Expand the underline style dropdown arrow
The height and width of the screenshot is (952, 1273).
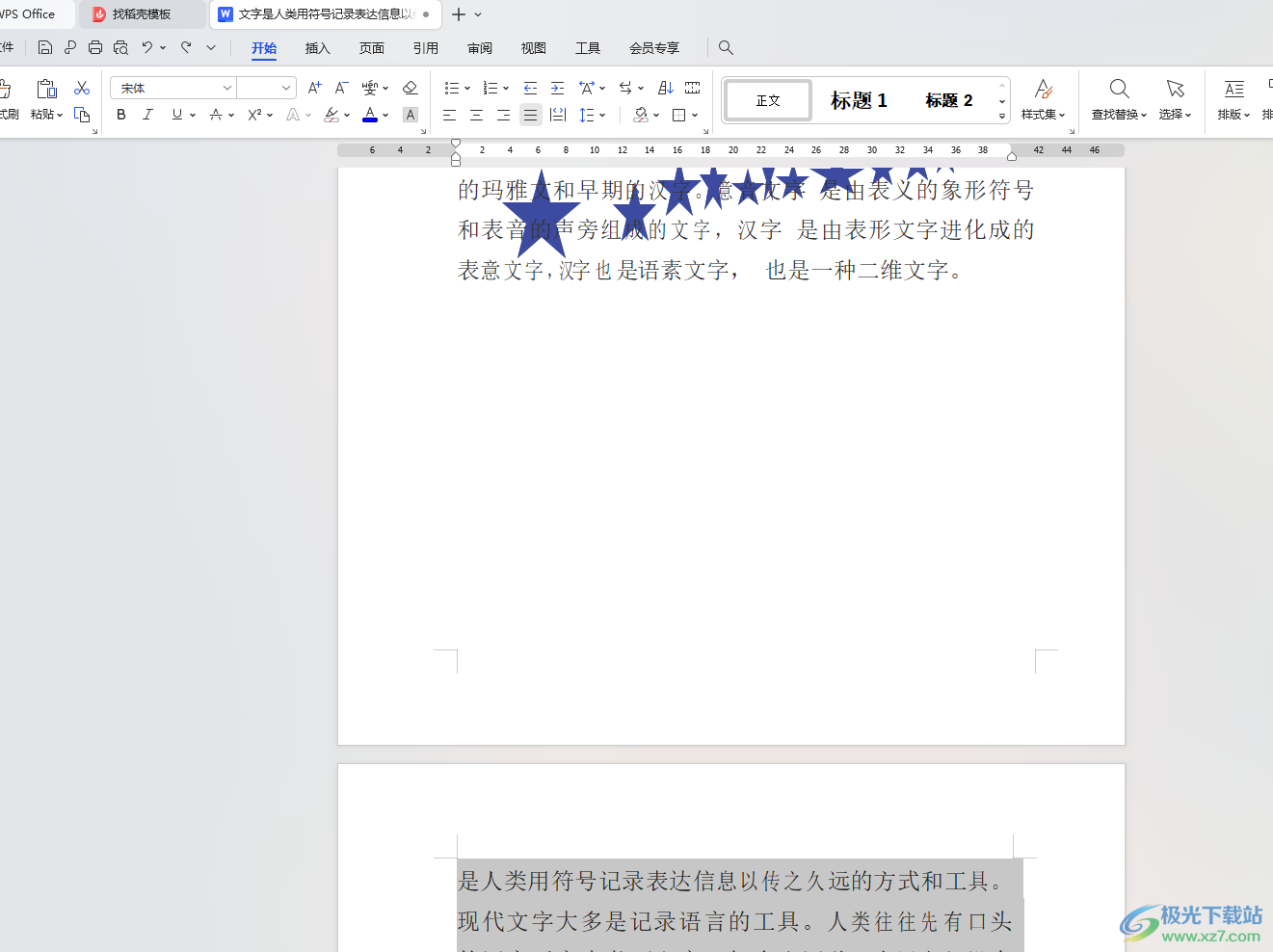tap(193, 116)
